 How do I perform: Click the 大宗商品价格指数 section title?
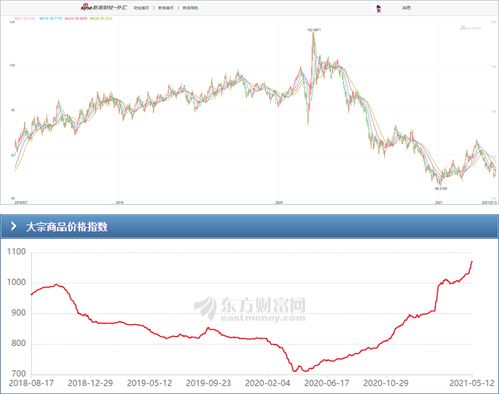67,227
